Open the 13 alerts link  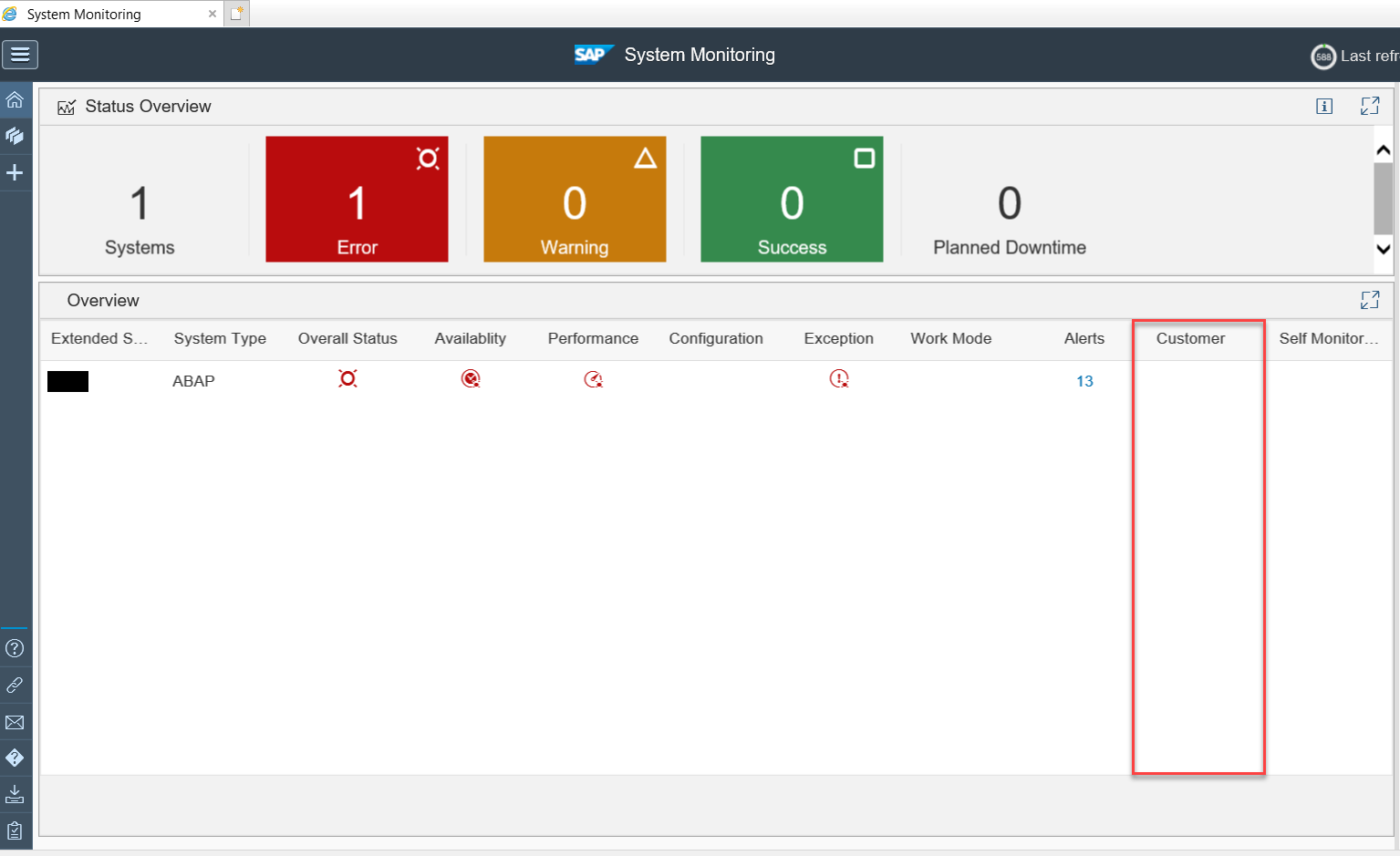tap(1084, 381)
